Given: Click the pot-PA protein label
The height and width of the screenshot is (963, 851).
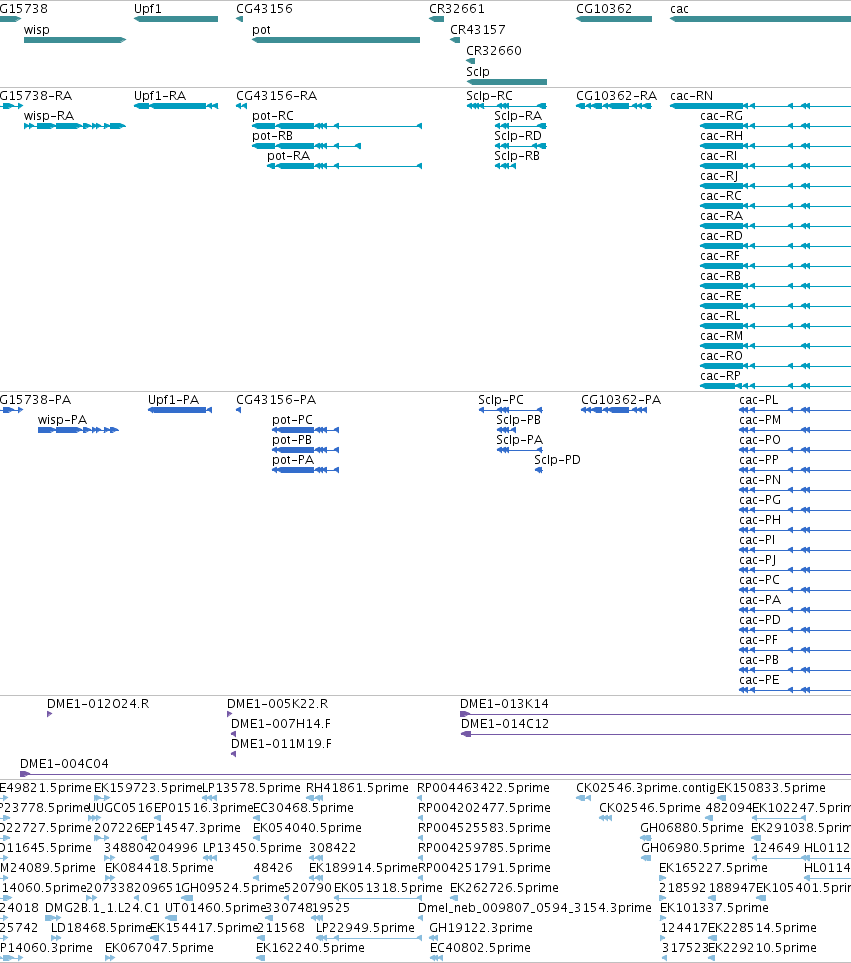Looking at the screenshot, I should click(293, 459).
